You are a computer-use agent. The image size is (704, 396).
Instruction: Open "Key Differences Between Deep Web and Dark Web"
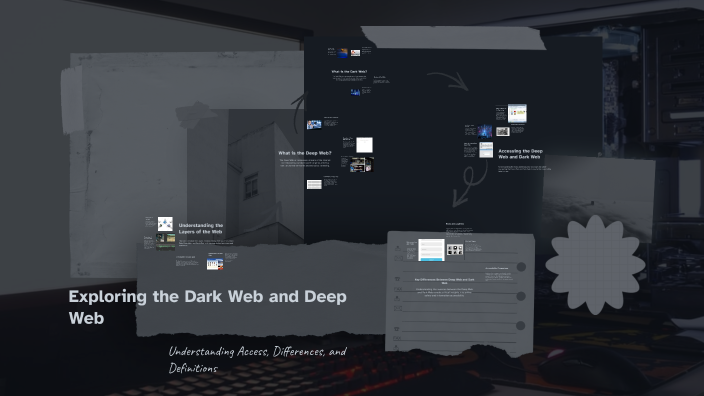pyautogui.click(x=444, y=281)
